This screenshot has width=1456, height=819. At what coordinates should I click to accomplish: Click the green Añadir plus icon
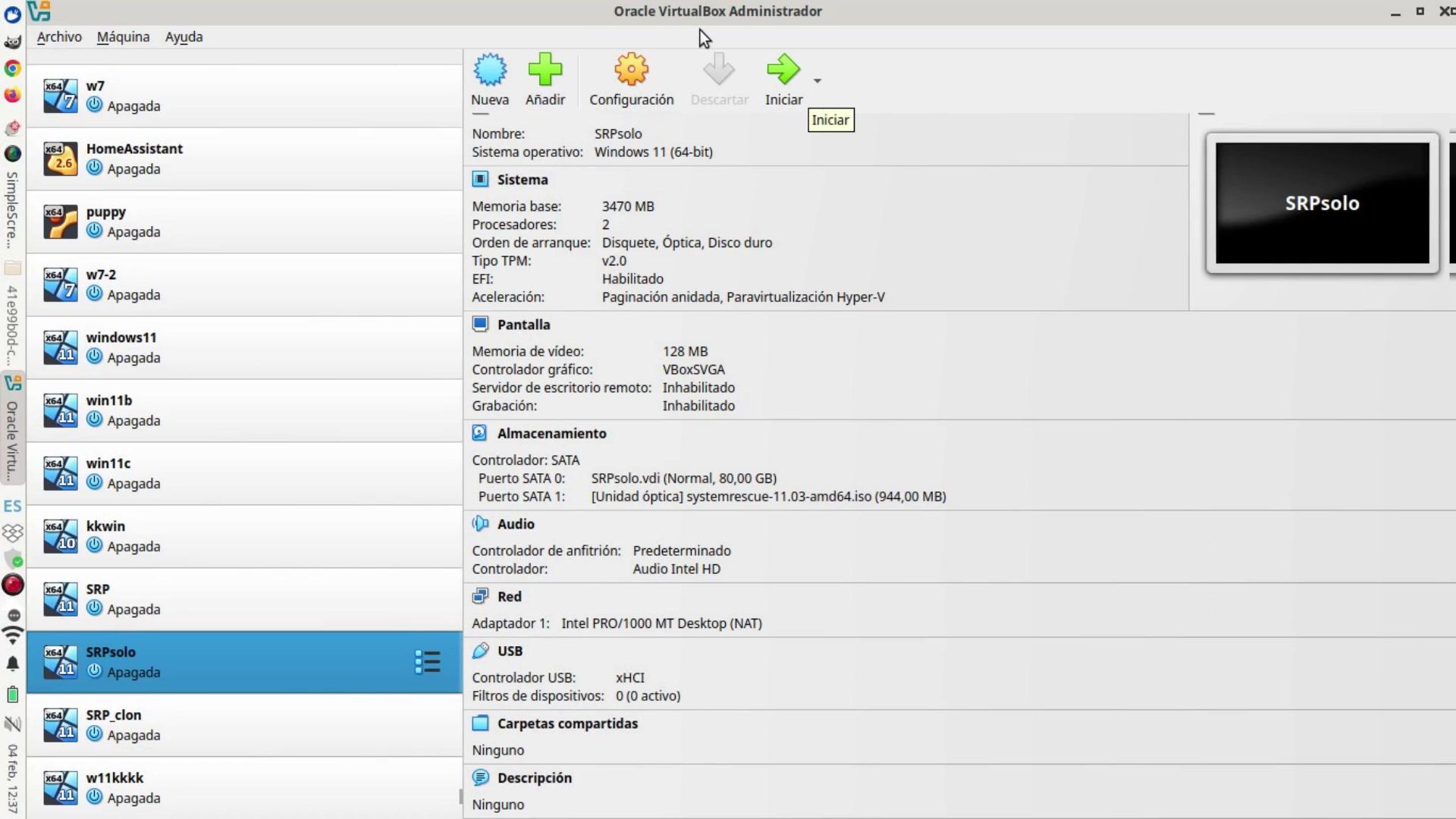click(544, 70)
